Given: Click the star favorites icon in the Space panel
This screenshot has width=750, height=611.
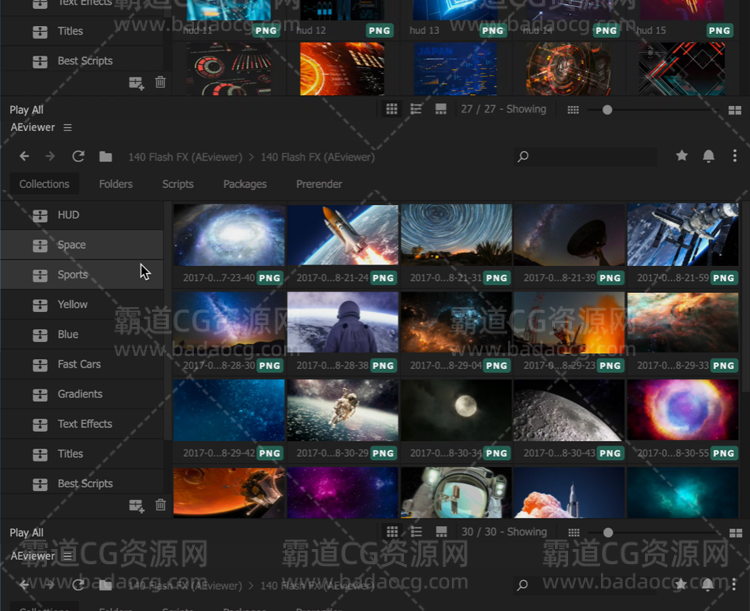Looking at the screenshot, I should (x=682, y=156).
